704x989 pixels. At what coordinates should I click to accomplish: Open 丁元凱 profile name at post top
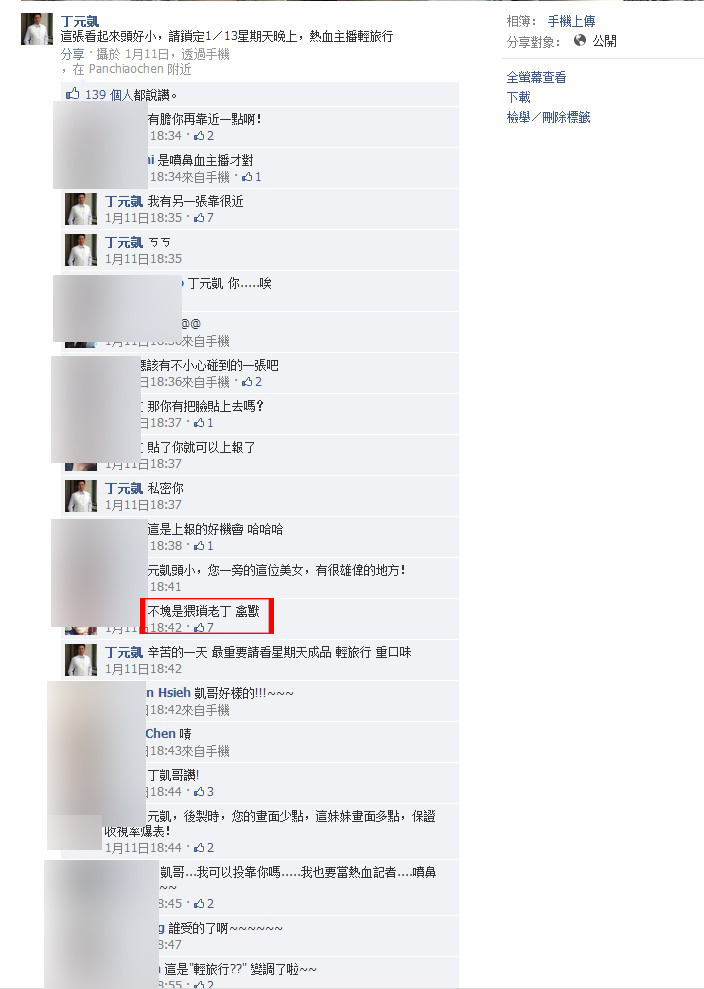(79, 21)
